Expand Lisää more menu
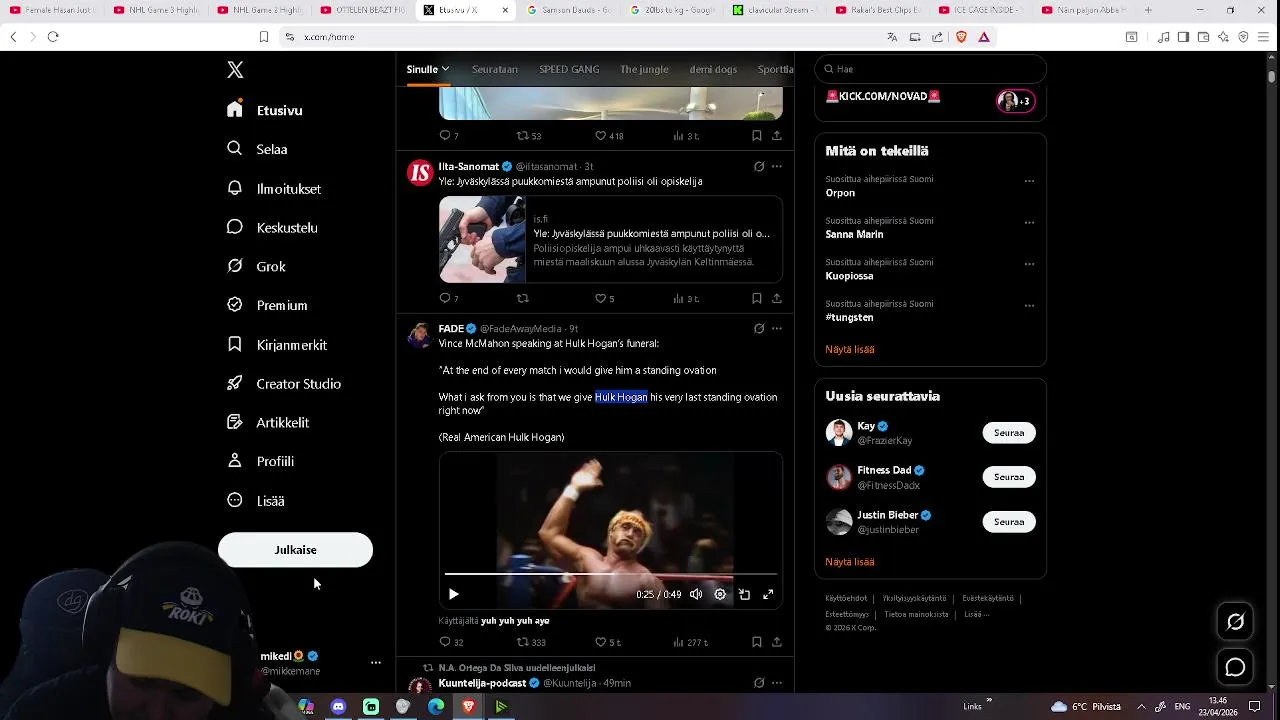This screenshot has height=720, width=1280. point(256,500)
